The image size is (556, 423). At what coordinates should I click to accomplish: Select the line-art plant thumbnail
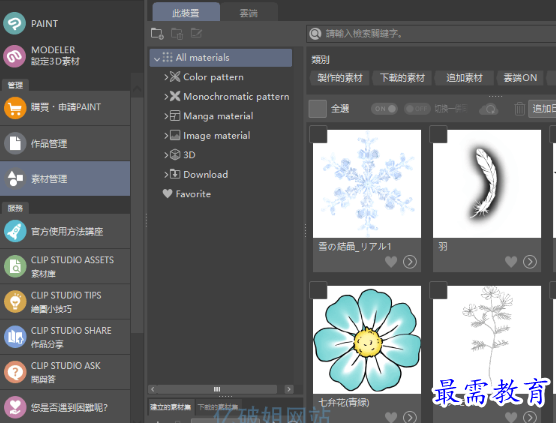(487, 340)
